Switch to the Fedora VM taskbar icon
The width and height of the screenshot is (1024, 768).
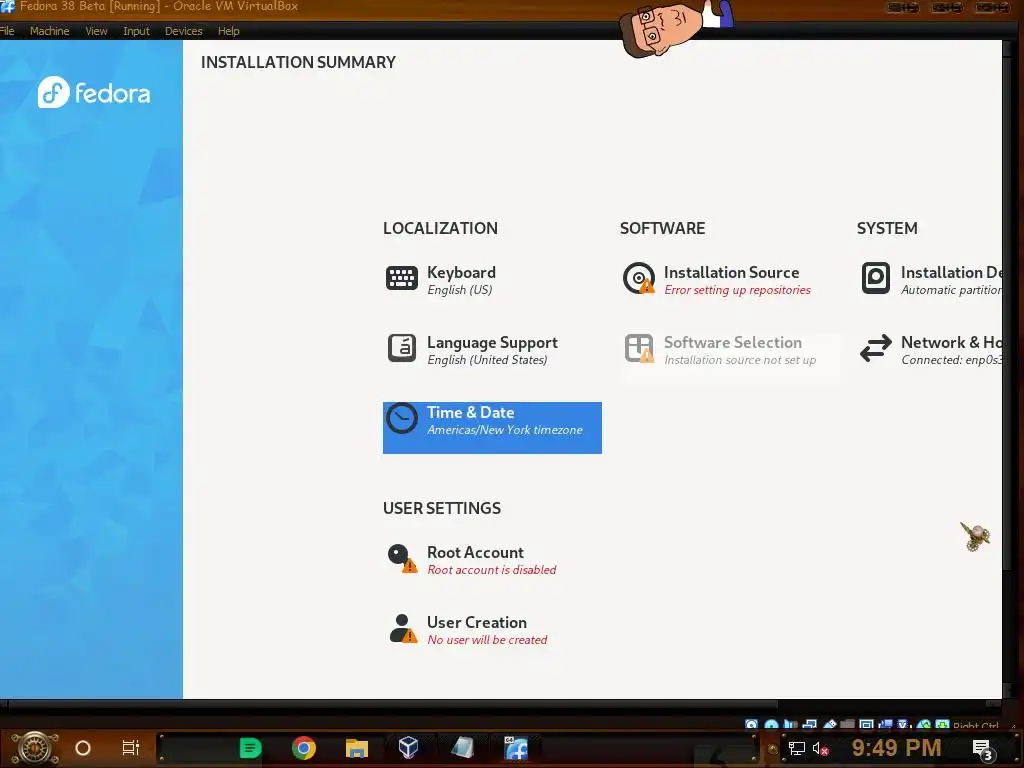point(516,748)
